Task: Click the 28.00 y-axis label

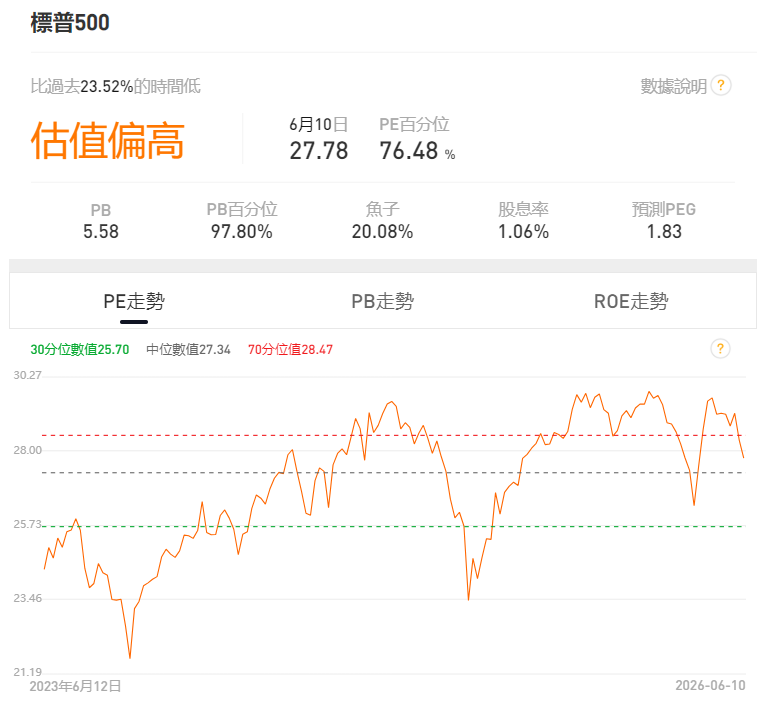Action: coord(27,450)
